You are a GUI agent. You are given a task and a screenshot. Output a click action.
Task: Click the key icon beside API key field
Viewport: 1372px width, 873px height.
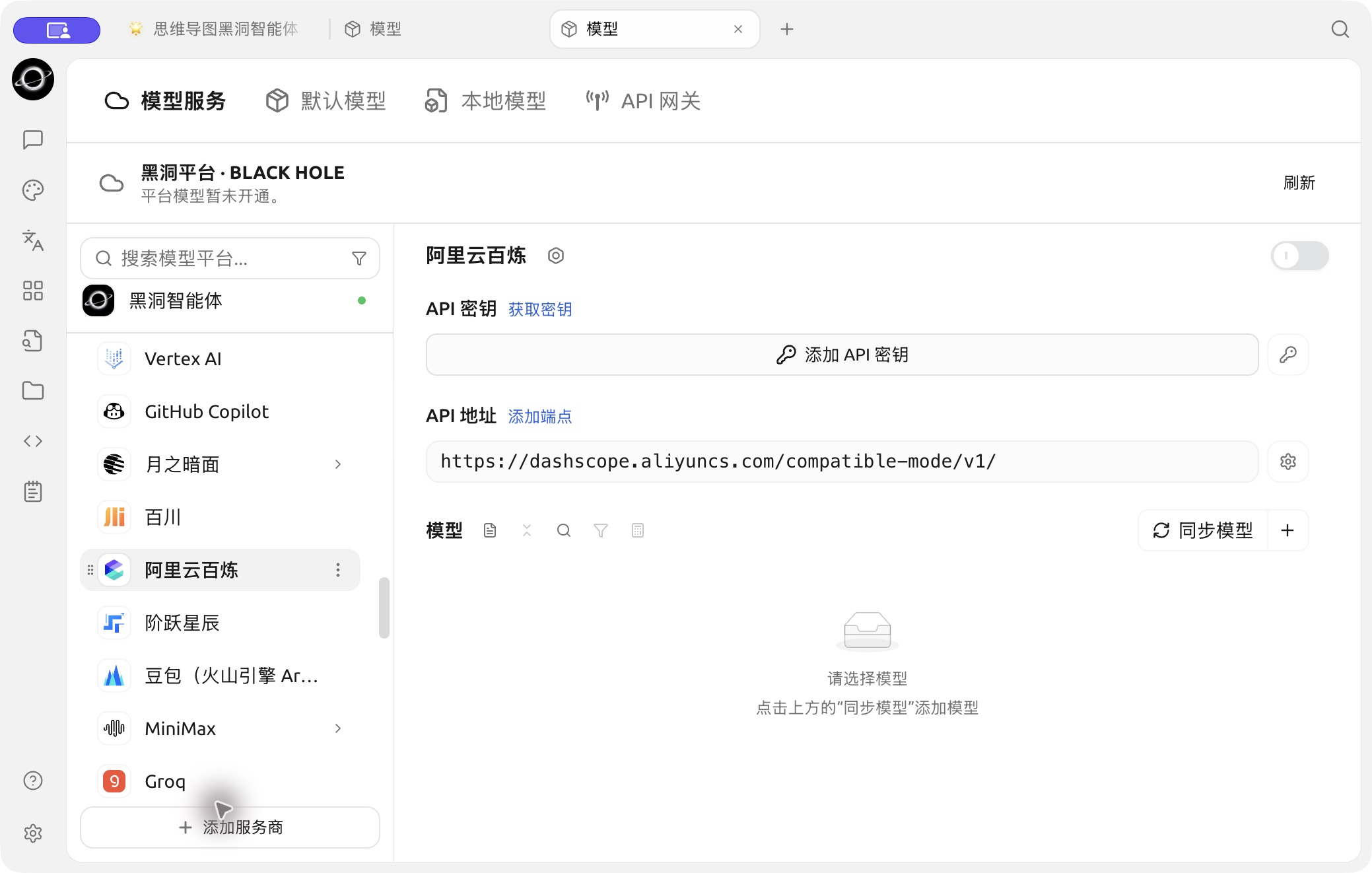[x=1288, y=355]
